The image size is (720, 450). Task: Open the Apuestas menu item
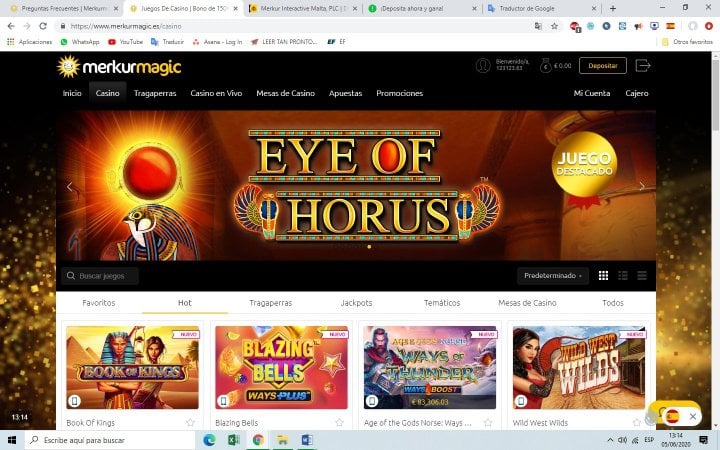[x=345, y=93]
